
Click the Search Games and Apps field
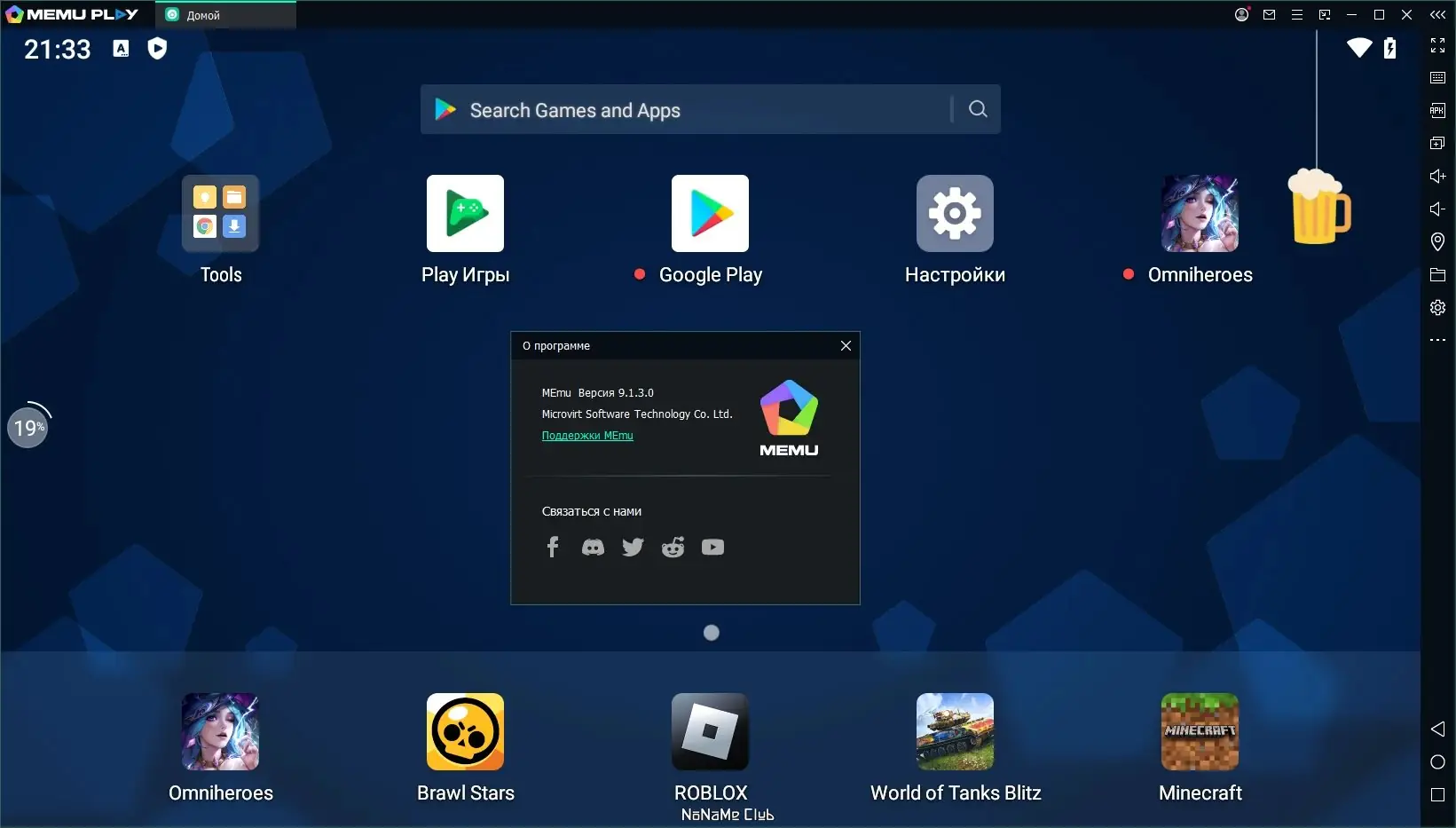pyautogui.click(x=710, y=109)
